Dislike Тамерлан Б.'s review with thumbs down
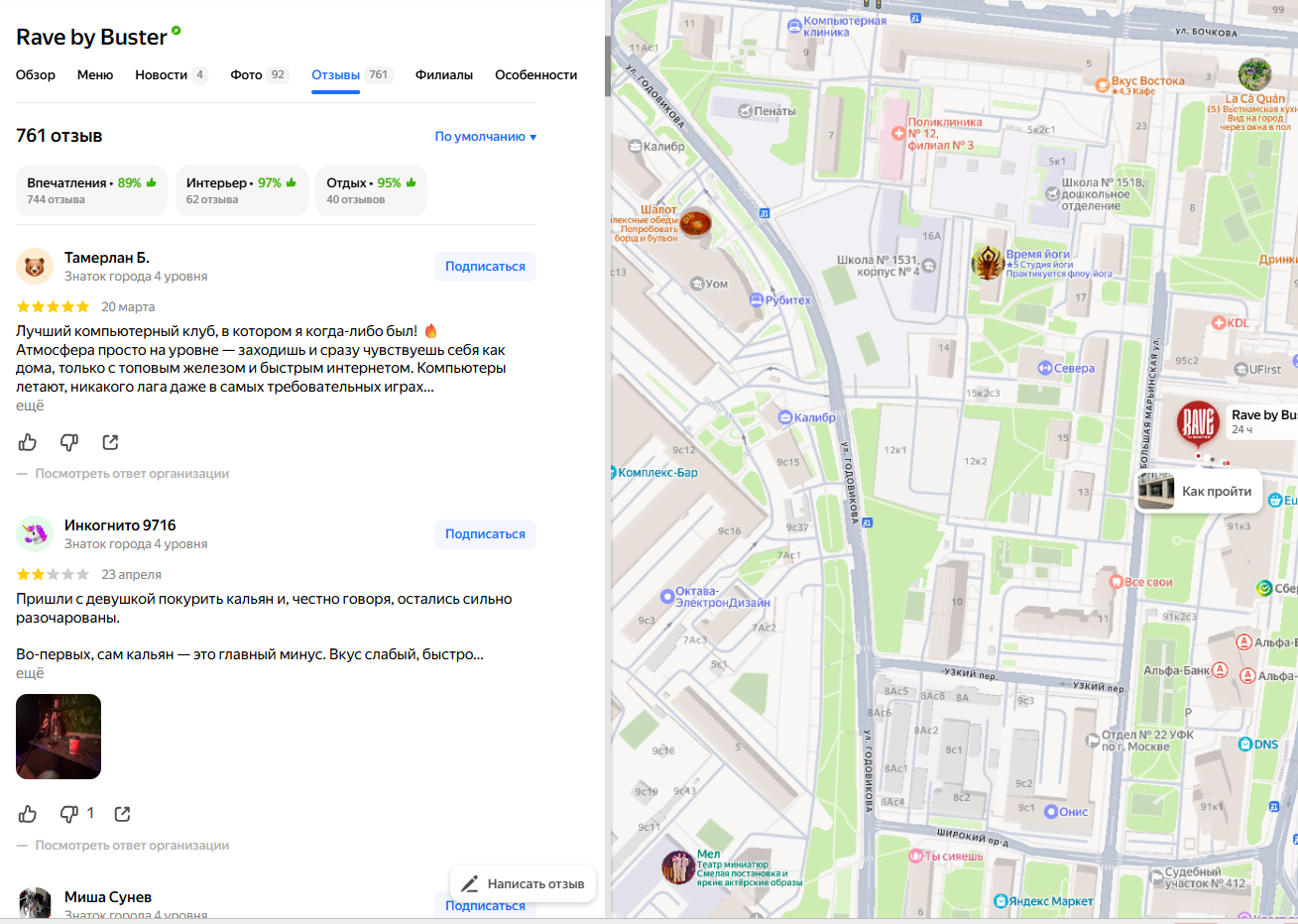Image resolution: width=1298 pixels, height=924 pixels. pos(69,442)
